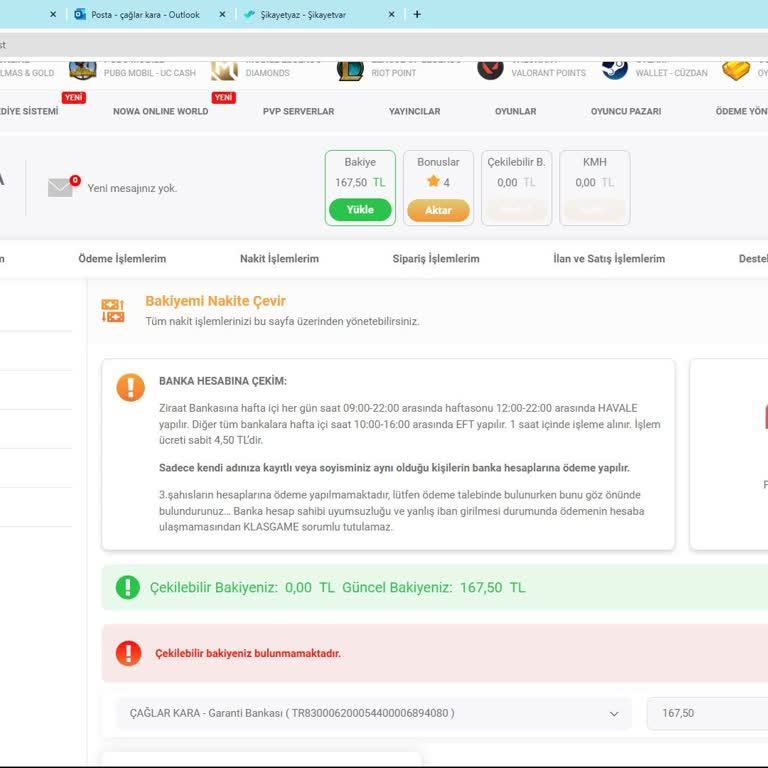Click the Valorant Points logo icon
Image resolution: width=768 pixels, height=768 pixels.
490,69
